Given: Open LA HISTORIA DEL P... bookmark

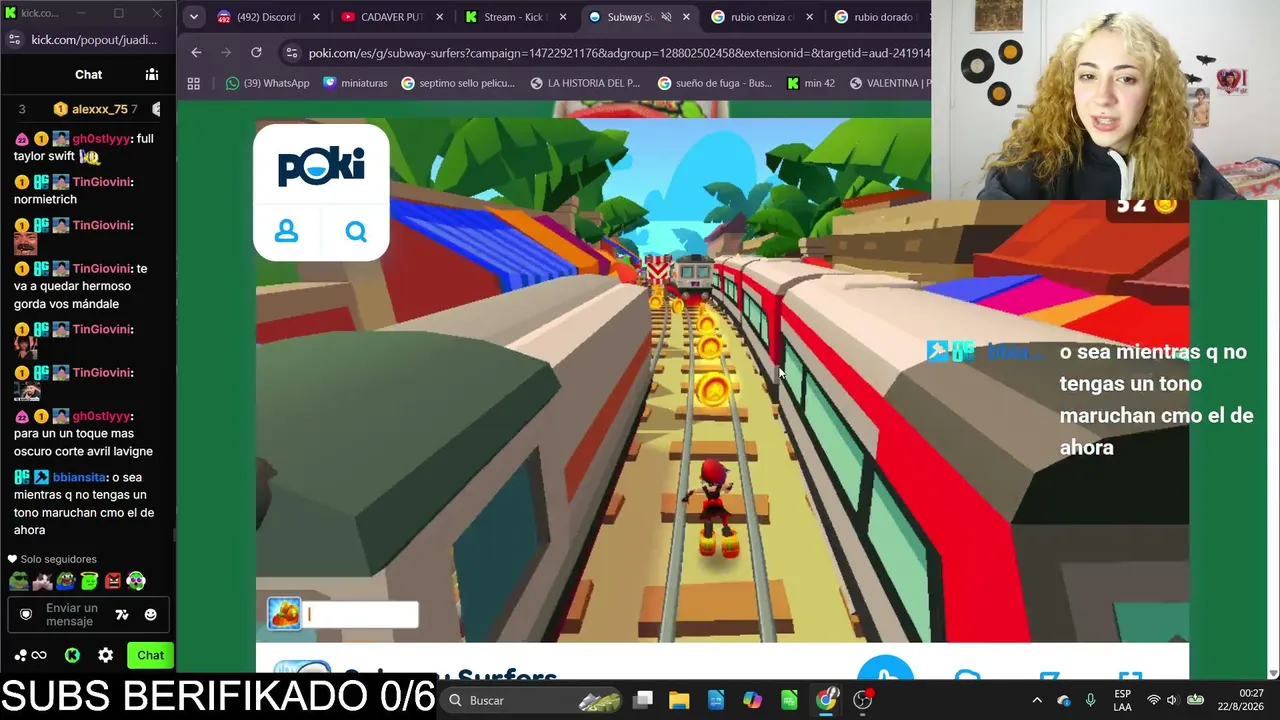Looking at the screenshot, I should pos(585,83).
